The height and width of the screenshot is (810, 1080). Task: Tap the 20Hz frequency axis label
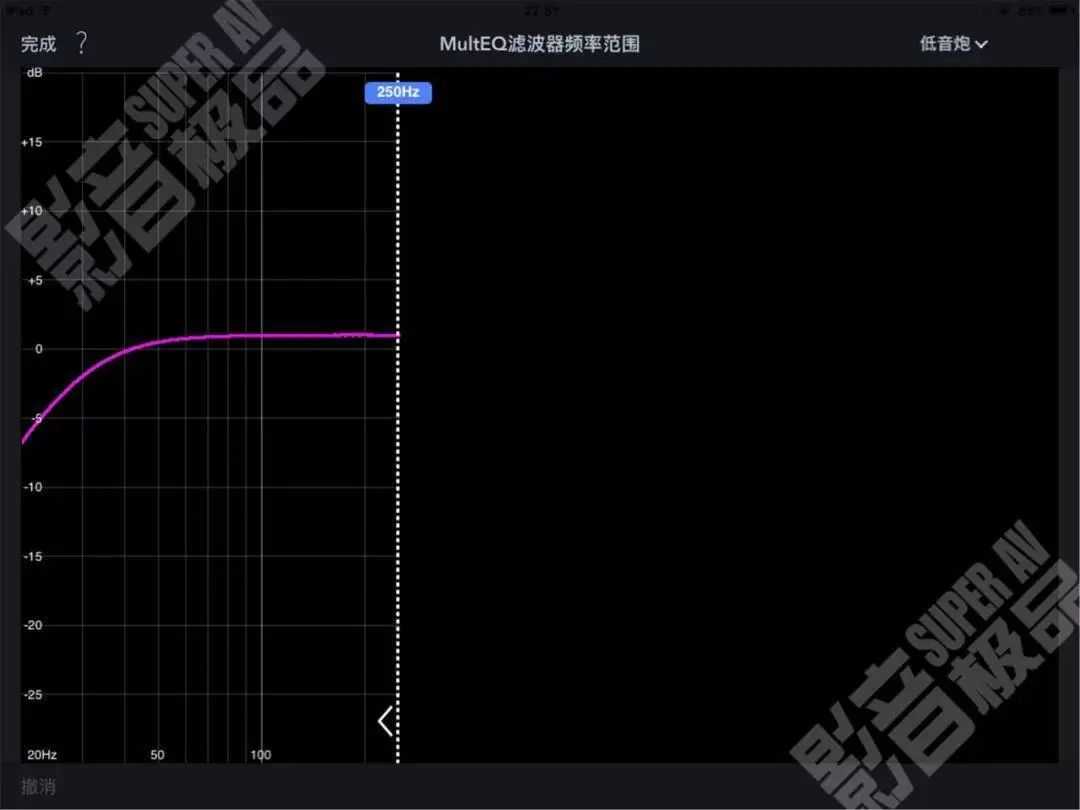41,755
